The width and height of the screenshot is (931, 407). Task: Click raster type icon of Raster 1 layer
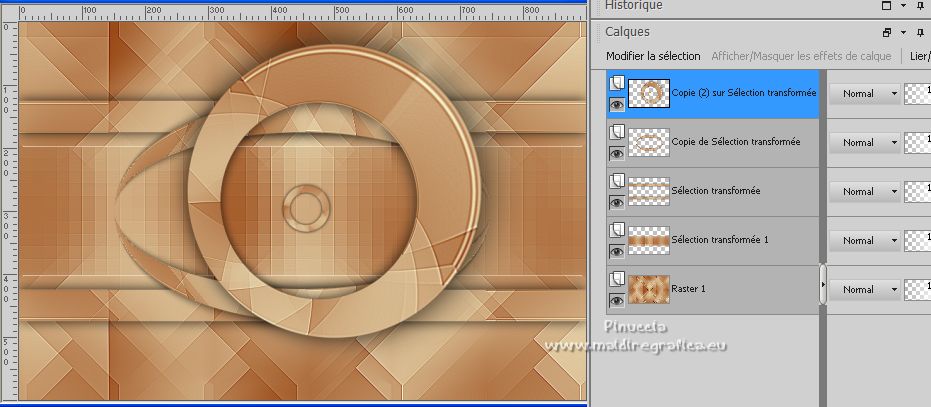(x=617, y=278)
